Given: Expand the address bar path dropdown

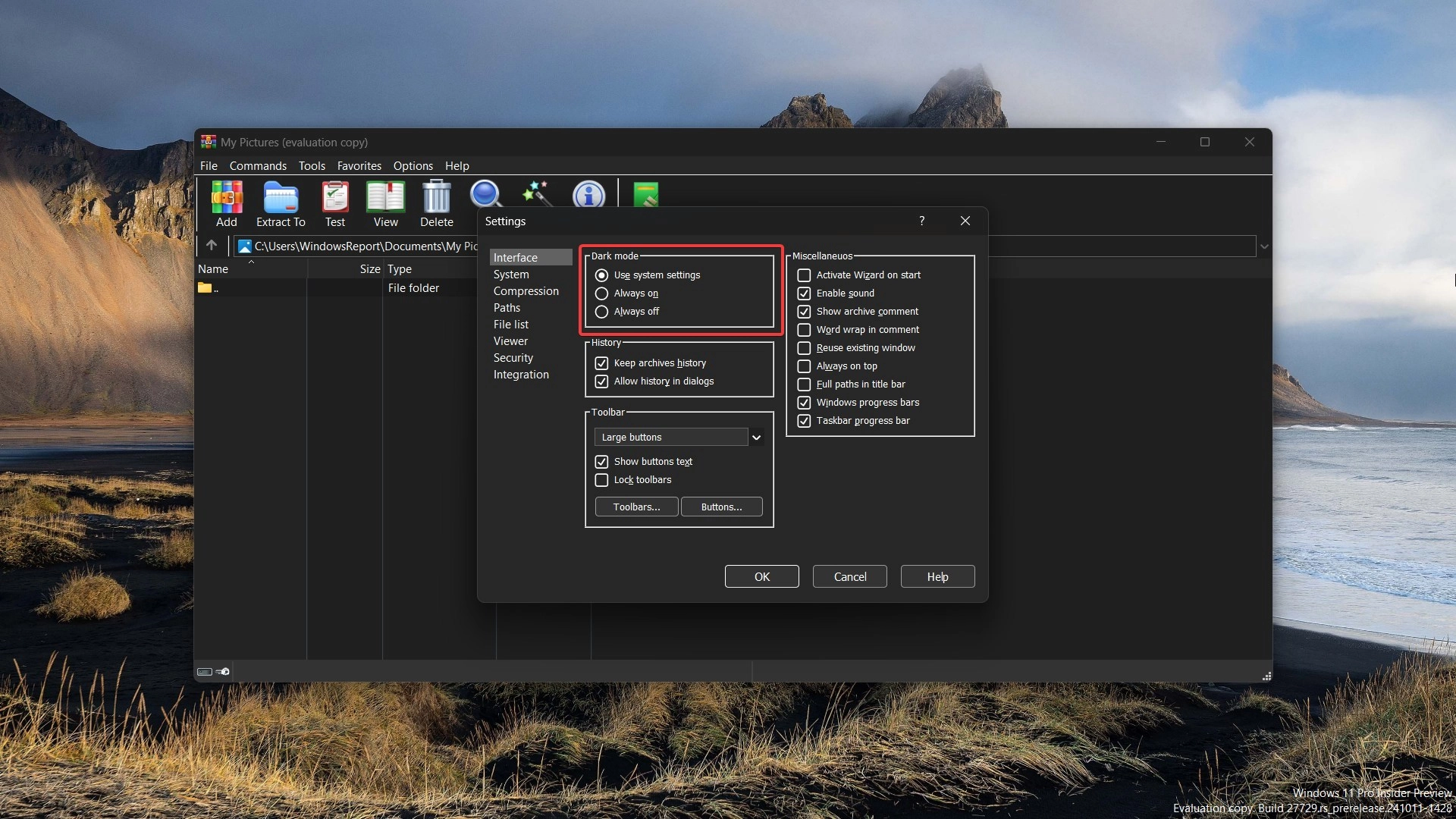Looking at the screenshot, I should tap(1264, 246).
